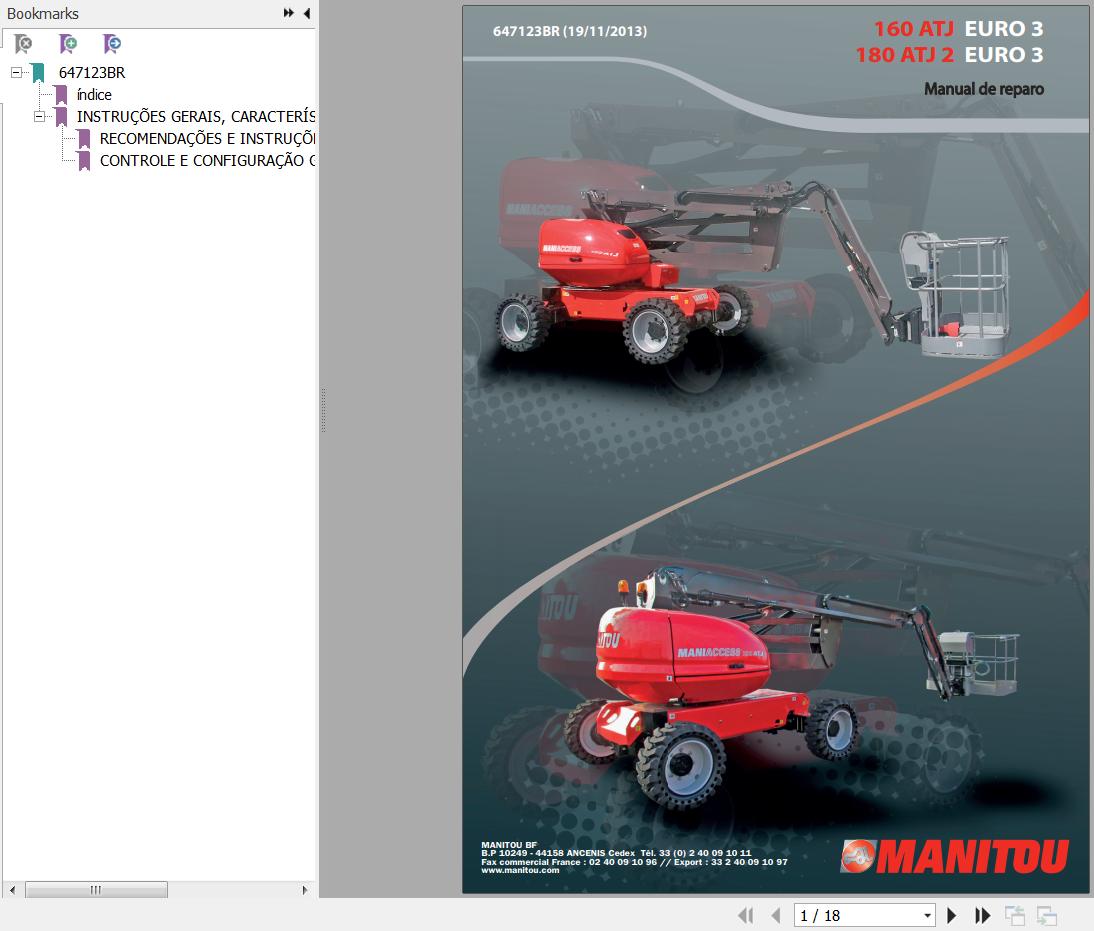Collapse the INSTRUÇÕES GERAIS bookmark node
This screenshot has width=1094, height=931.
[x=39, y=117]
